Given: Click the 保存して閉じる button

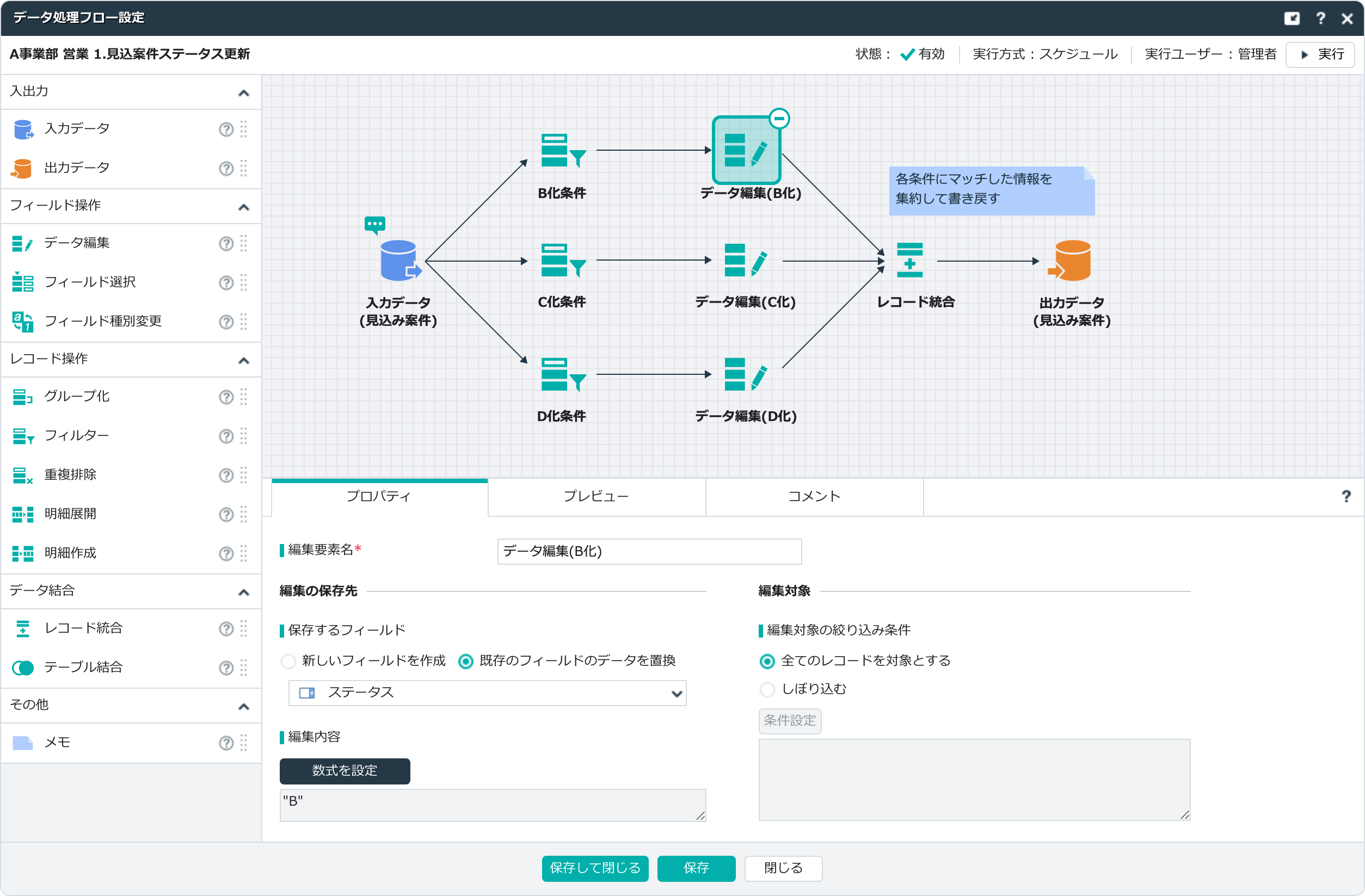Looking at the screenshot, I should coord(595,868).
